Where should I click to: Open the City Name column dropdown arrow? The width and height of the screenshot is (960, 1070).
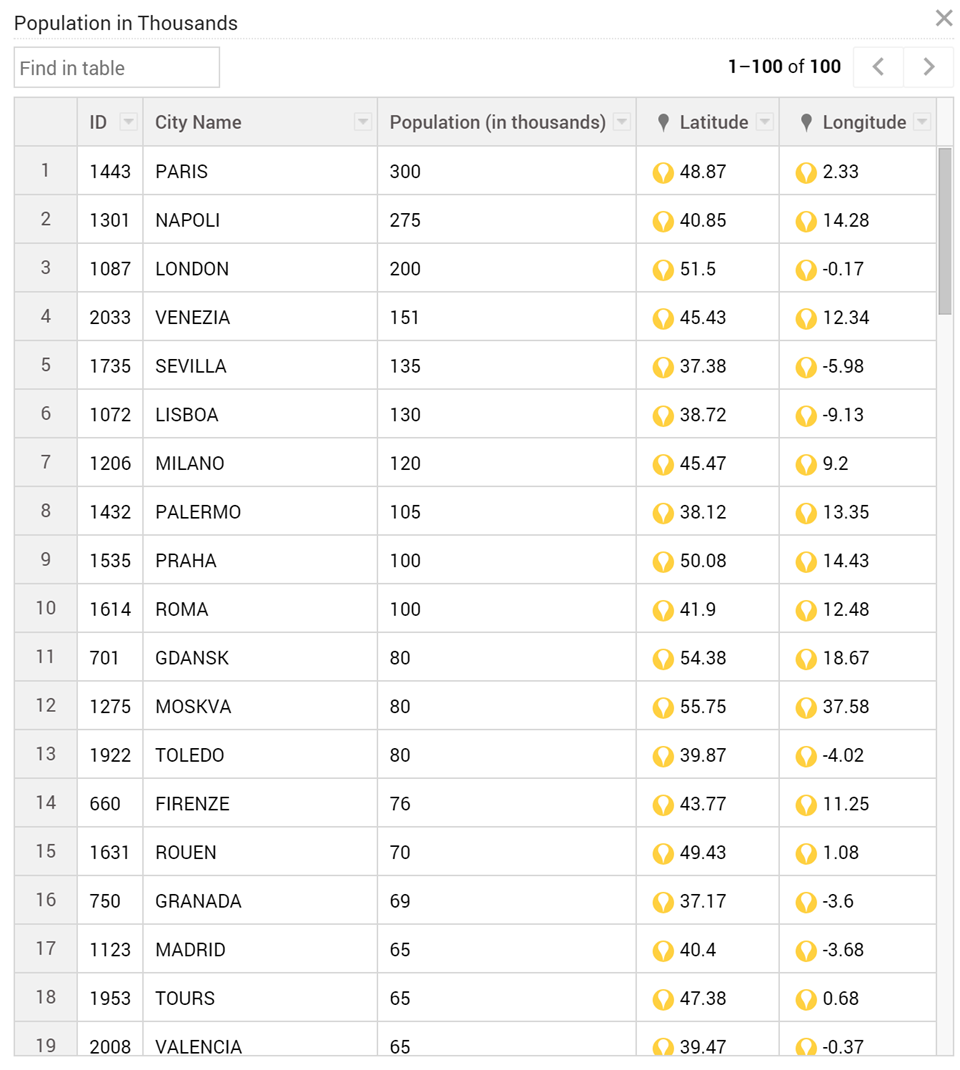click(363, 122)
